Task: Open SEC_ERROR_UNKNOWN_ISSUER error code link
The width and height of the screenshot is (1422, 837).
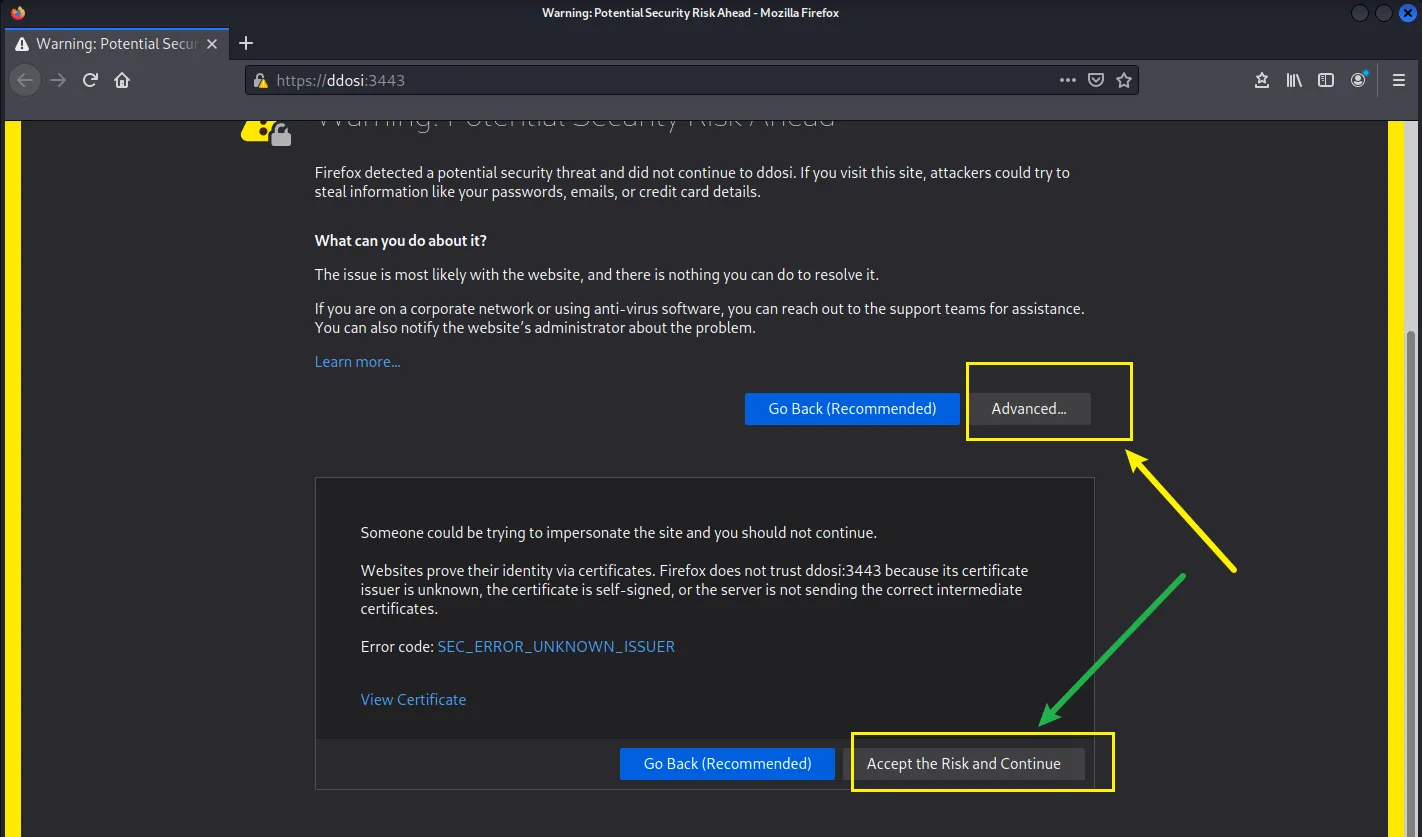Action: (556, 647)
